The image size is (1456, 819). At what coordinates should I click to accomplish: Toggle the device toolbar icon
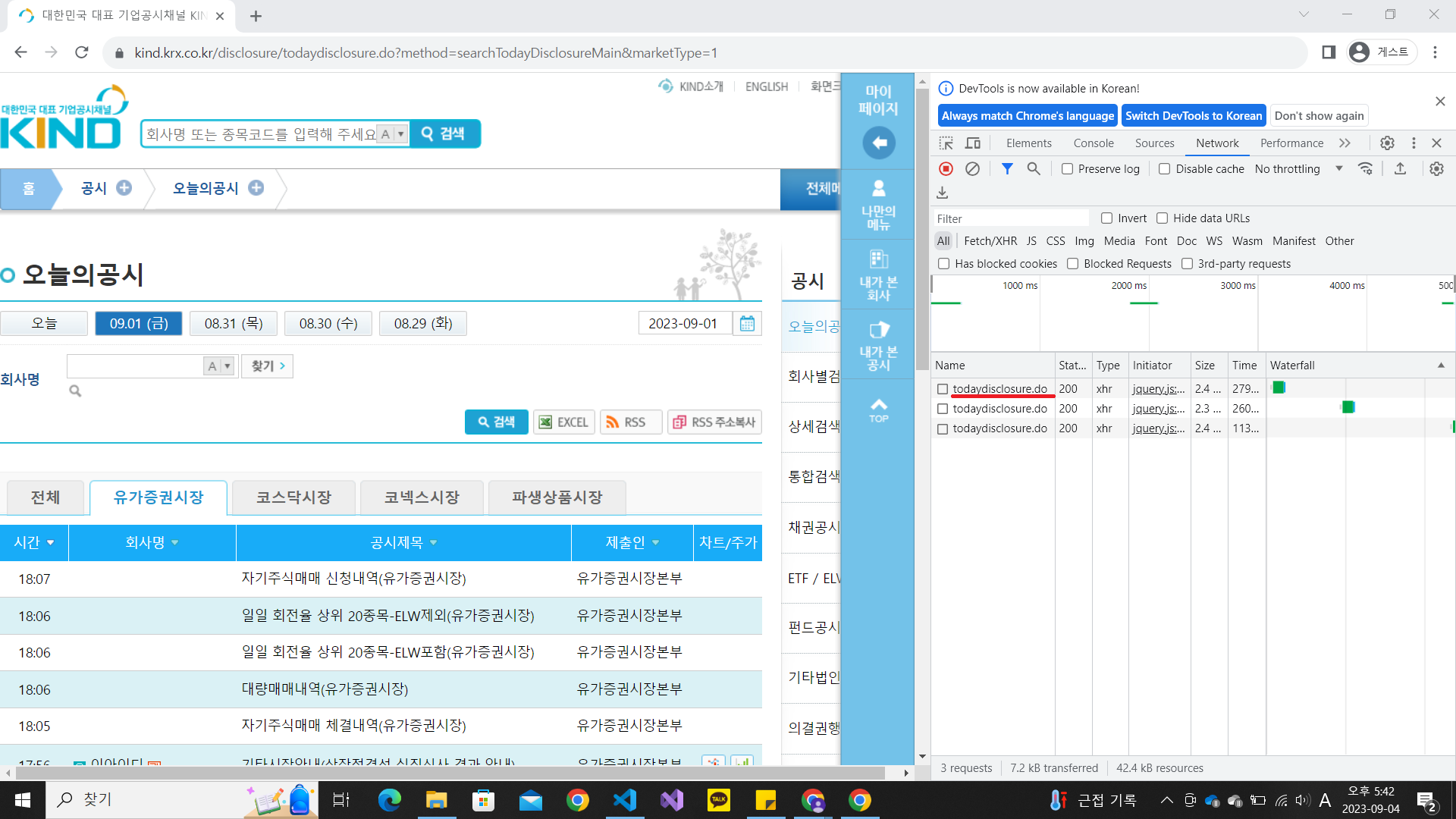coord(973,143)
